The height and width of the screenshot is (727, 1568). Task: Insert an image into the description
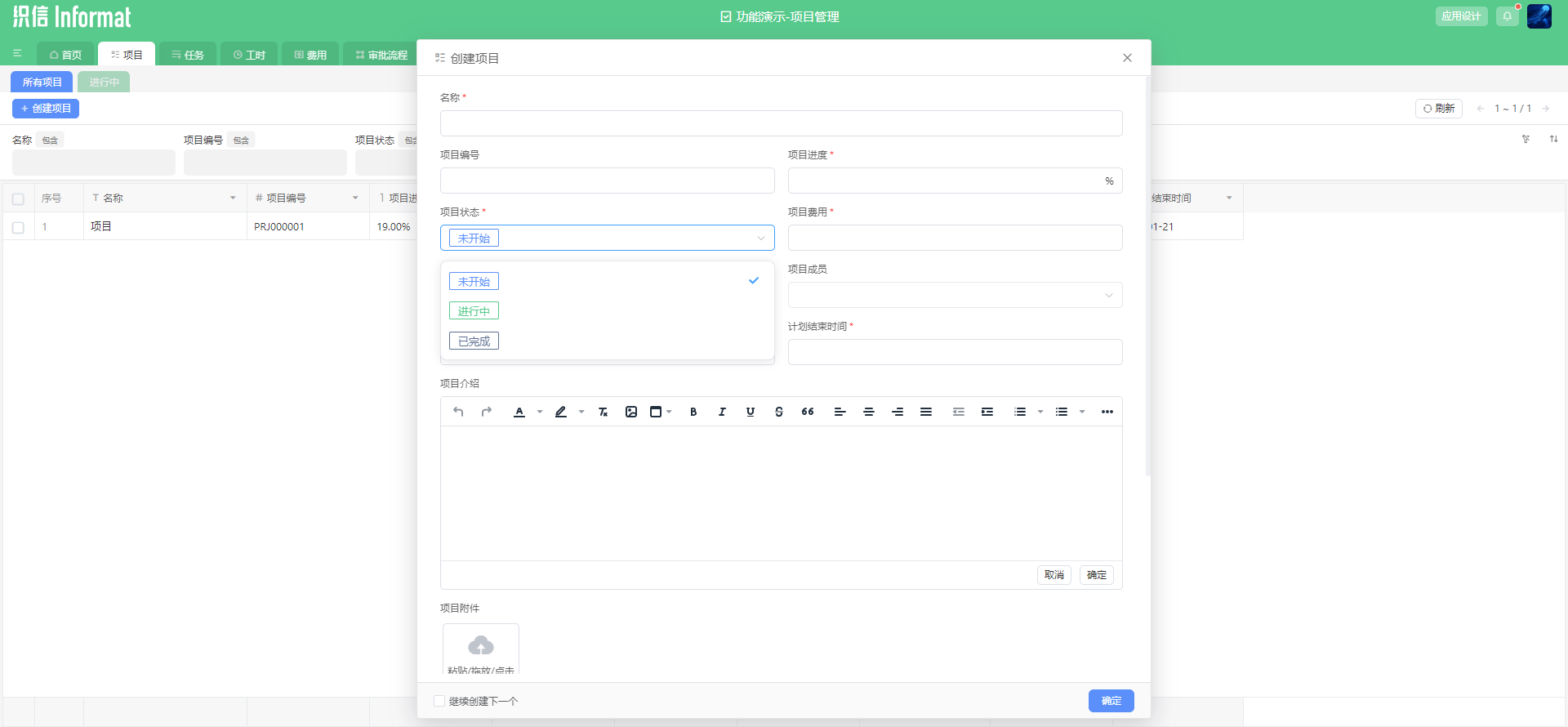[x=631, y=412]
